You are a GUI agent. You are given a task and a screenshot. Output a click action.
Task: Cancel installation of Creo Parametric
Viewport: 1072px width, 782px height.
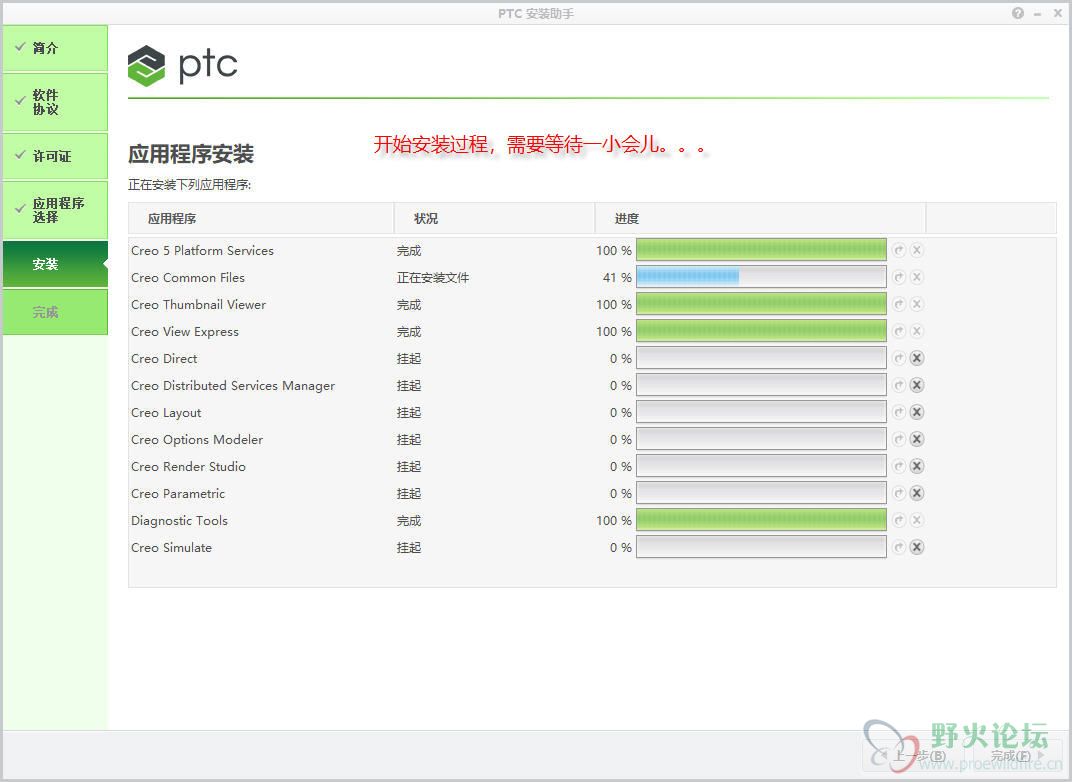917,494
